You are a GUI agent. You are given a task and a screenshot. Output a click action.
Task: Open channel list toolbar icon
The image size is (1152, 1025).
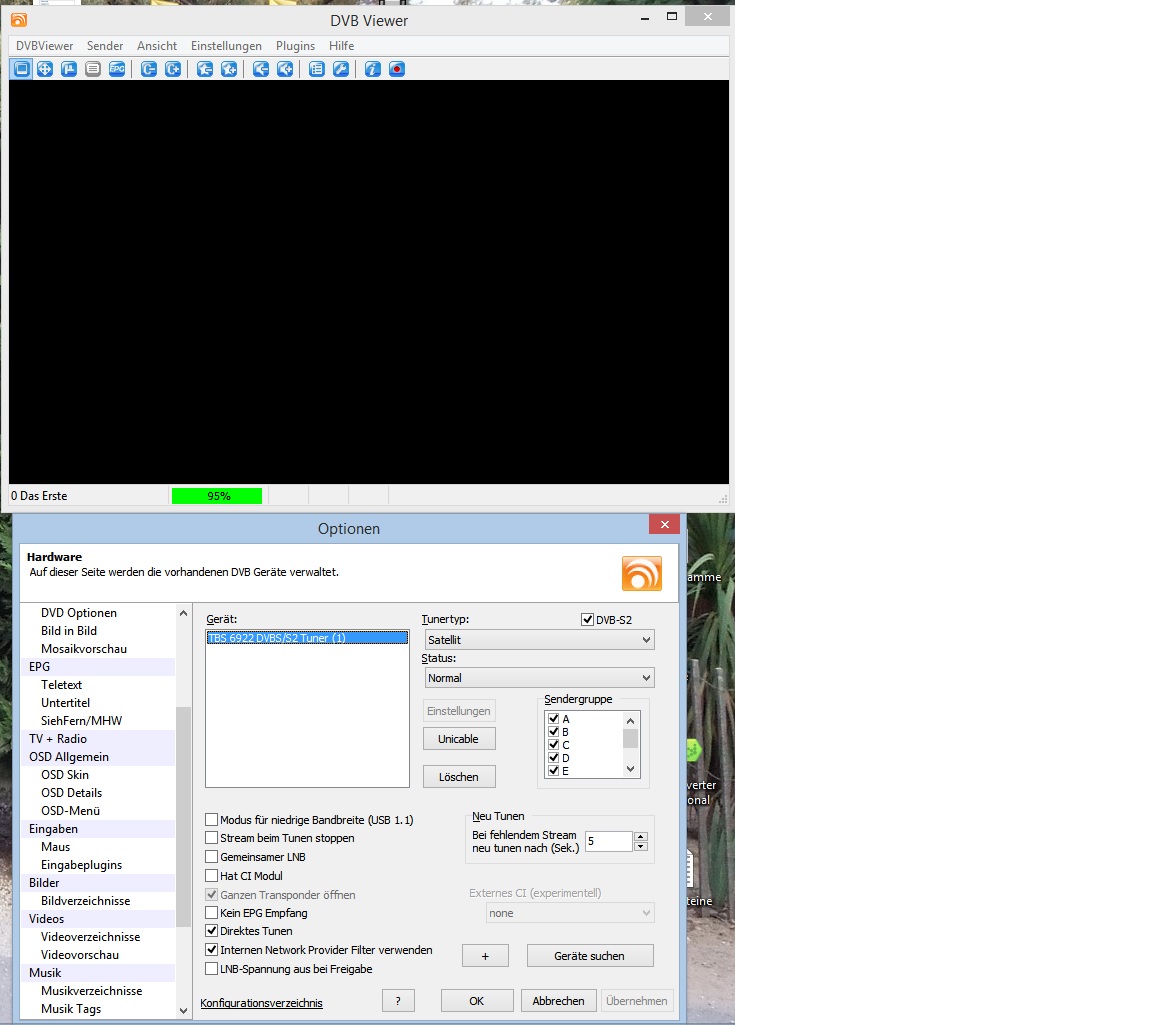(317, 69)
